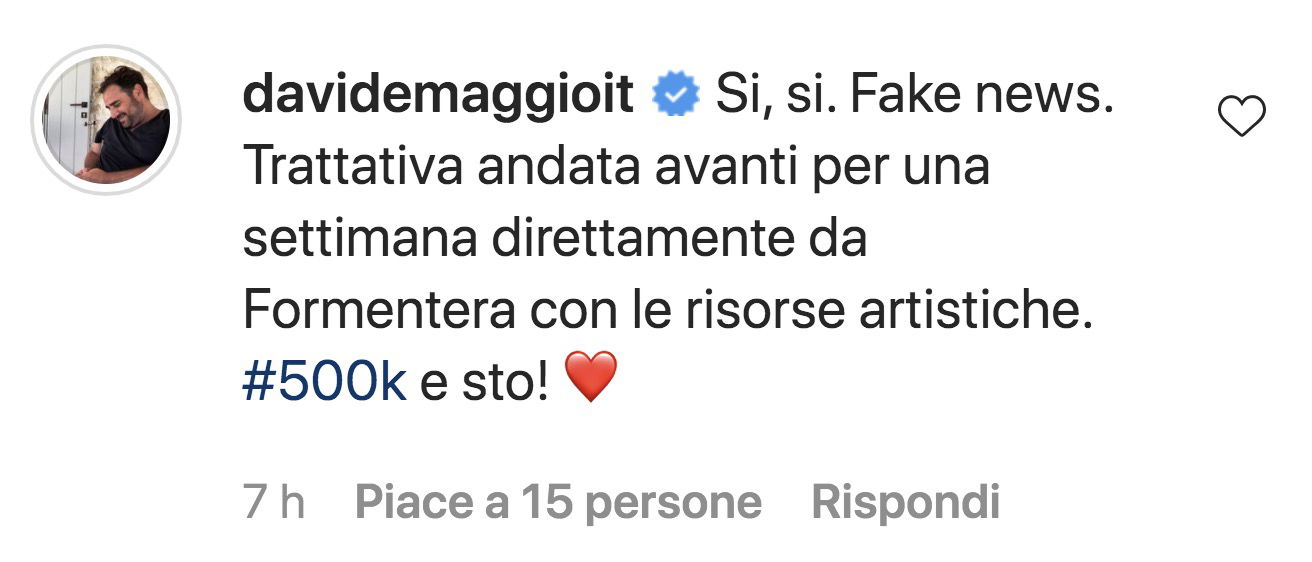1312x562 pixels.
Task: Reply to the comment with Rispondi
Action: (906, 503)
